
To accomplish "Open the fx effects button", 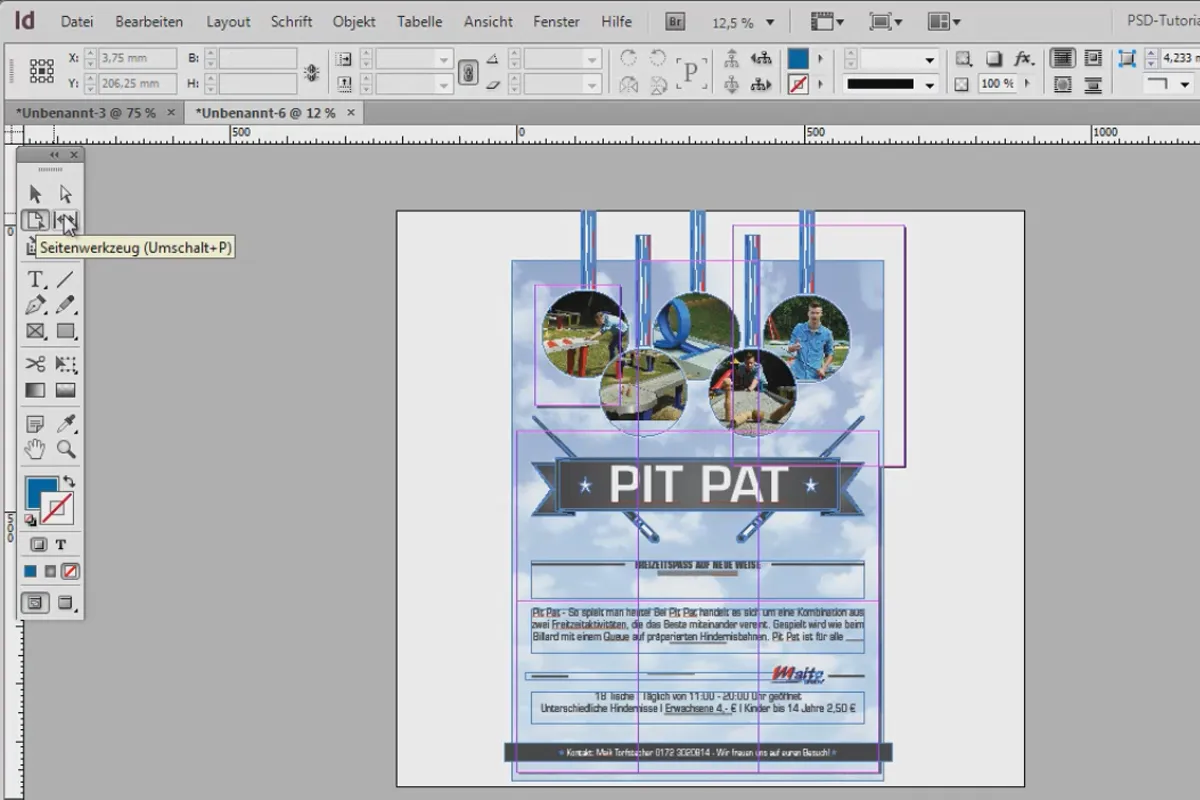I will point(1022,59).
